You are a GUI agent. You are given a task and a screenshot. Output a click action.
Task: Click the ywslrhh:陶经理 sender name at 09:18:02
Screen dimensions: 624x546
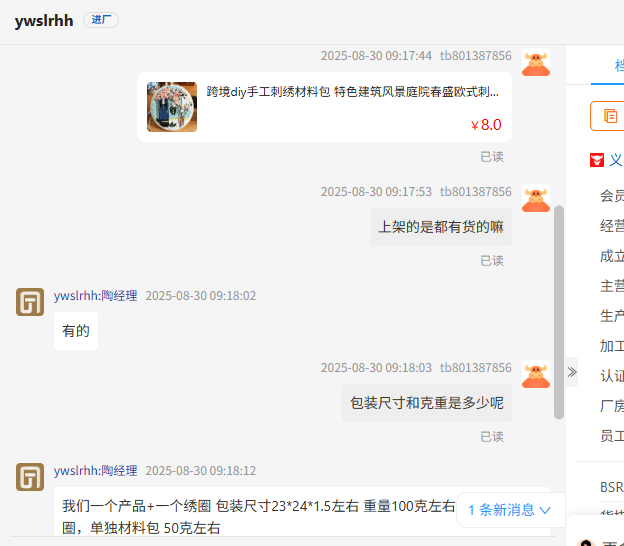(96, 296)
